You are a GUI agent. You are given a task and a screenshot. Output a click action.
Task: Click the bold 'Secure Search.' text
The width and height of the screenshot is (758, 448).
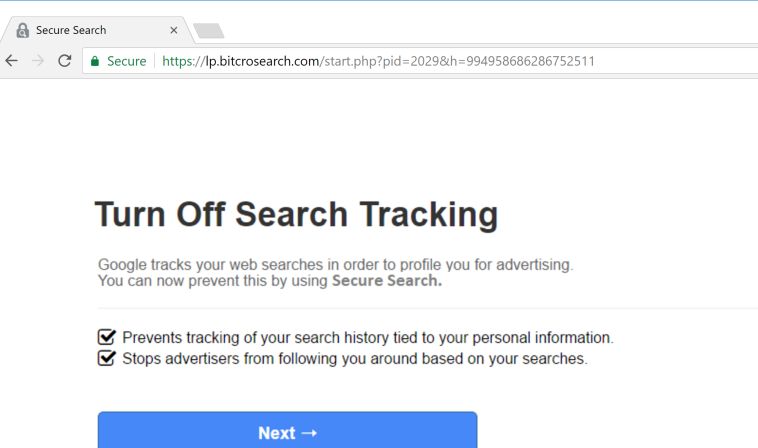(387, 281)
